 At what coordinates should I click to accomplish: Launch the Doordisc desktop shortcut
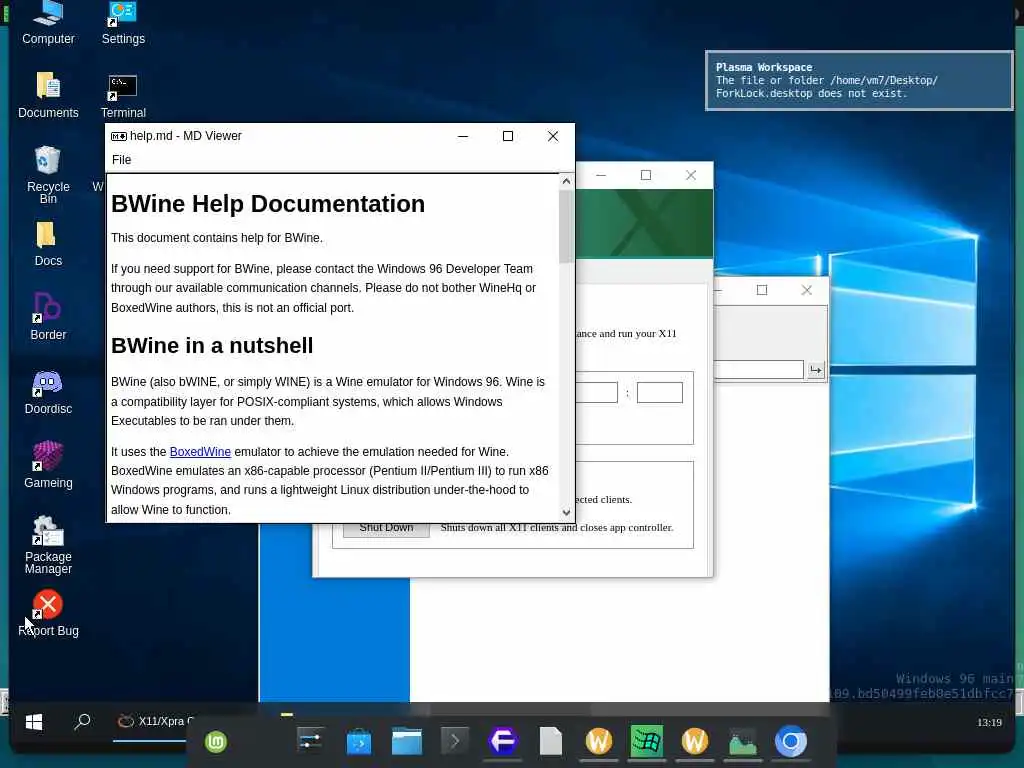(x=48, y=392)
